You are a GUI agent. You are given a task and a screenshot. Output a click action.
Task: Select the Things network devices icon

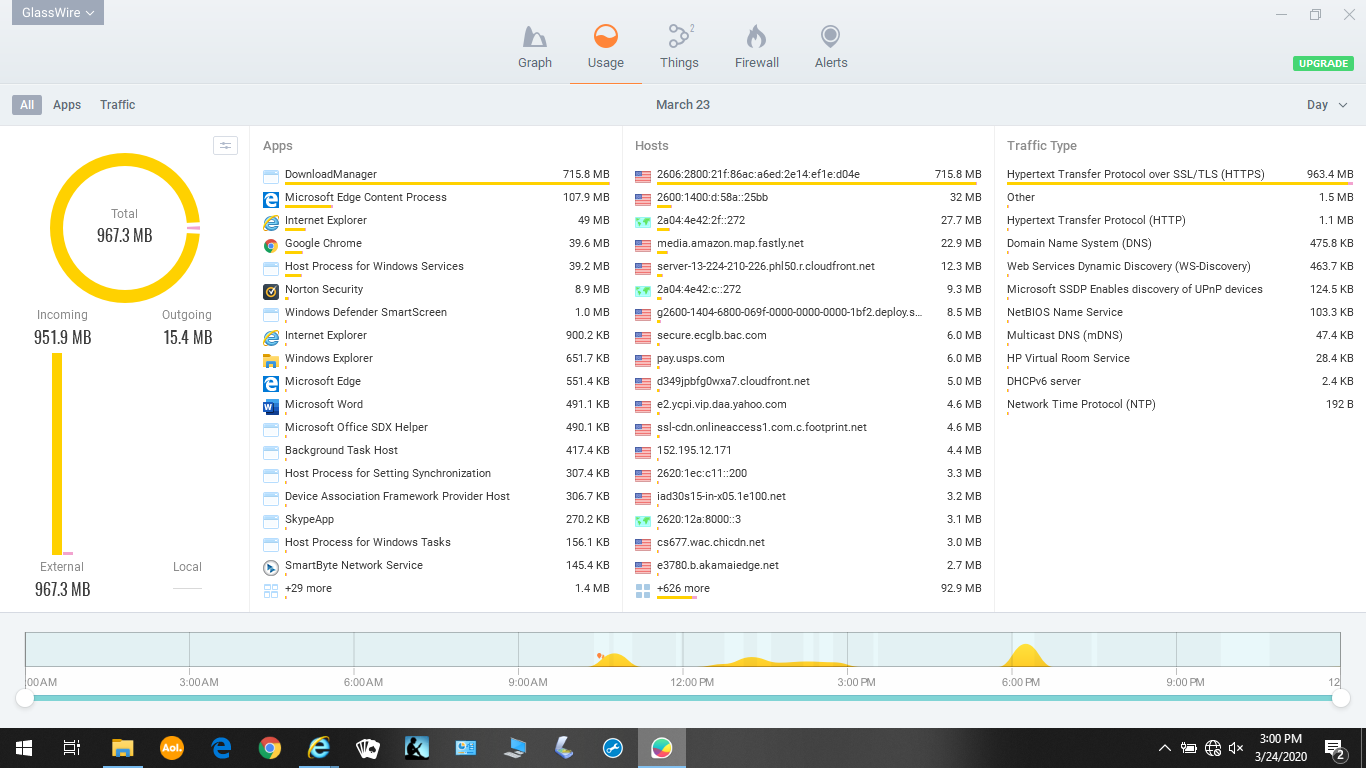point(679,39)
